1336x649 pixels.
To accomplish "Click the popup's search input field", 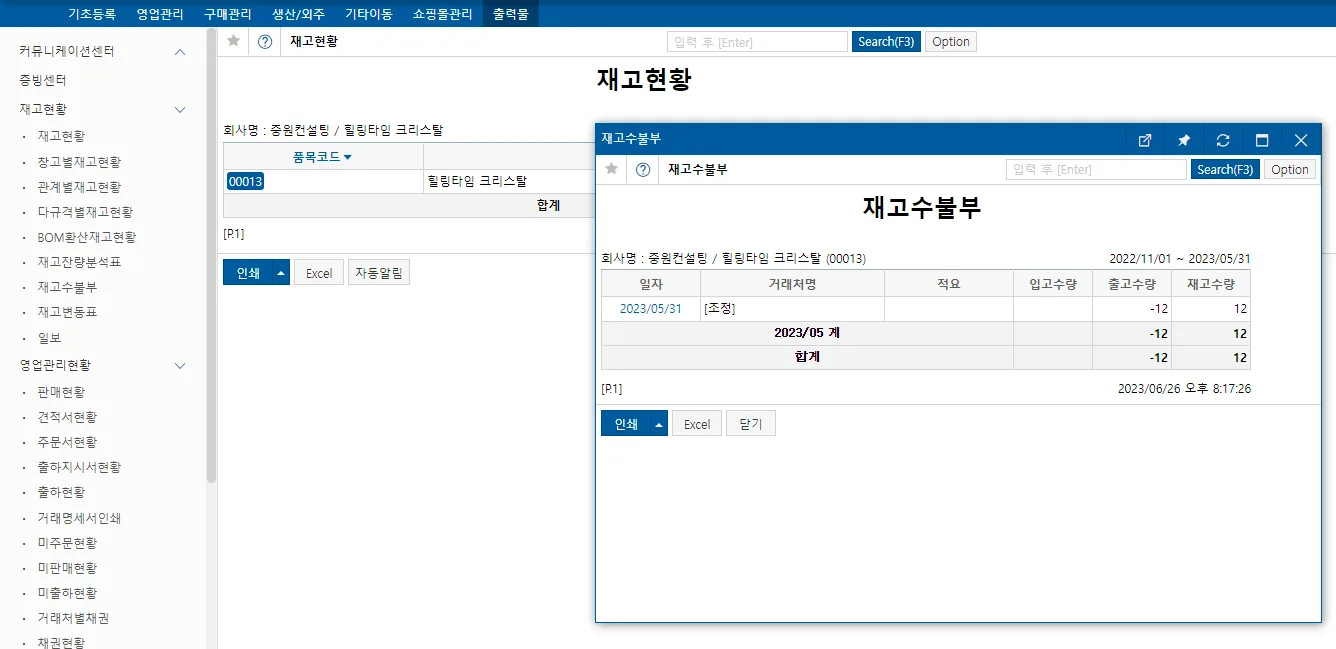I will pyautogui.click(x=1096, y=170).
